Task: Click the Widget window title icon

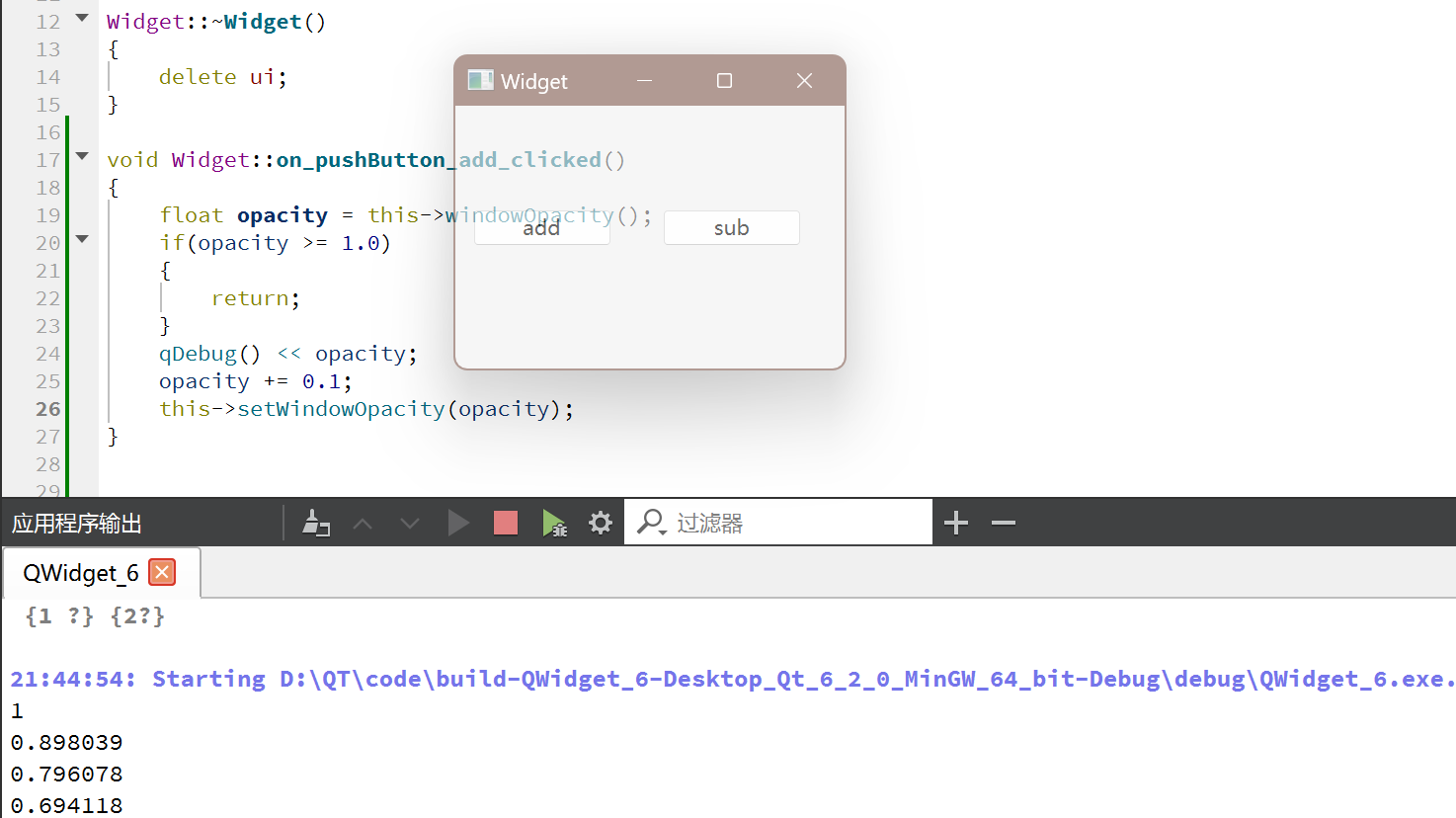Action: [480, 80]
